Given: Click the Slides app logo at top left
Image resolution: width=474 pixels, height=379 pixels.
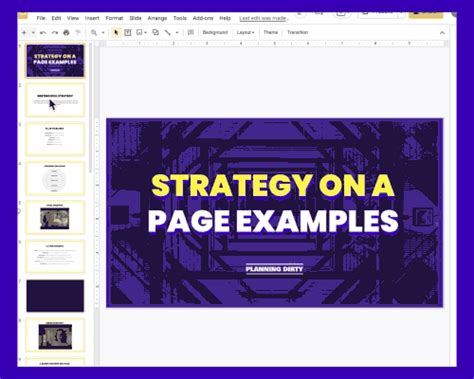Looking at the screenshot, I should pyautogui.click(x=23, y=15).
